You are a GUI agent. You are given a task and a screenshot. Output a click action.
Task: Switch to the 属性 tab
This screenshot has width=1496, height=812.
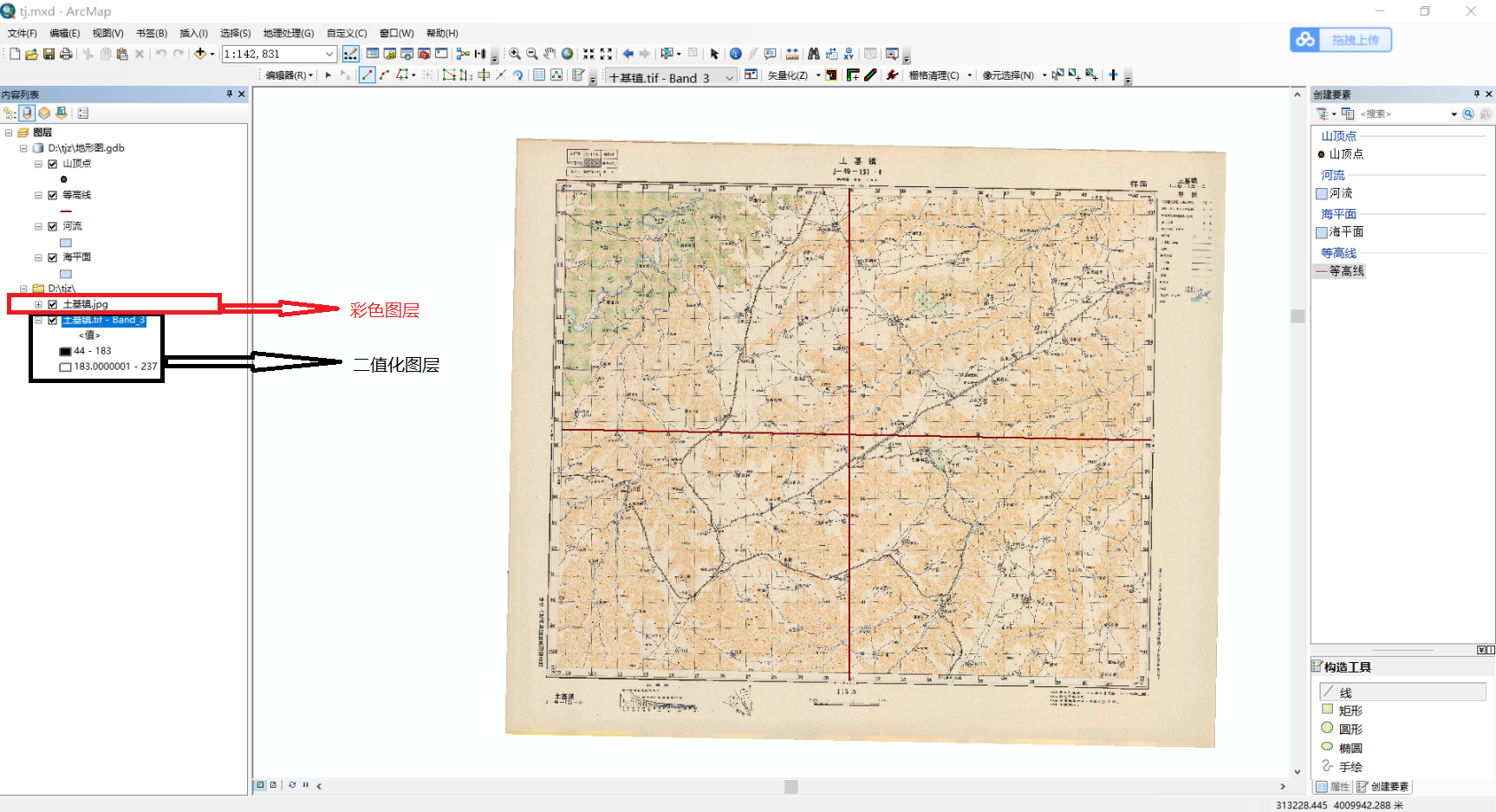coord(1333,787)
